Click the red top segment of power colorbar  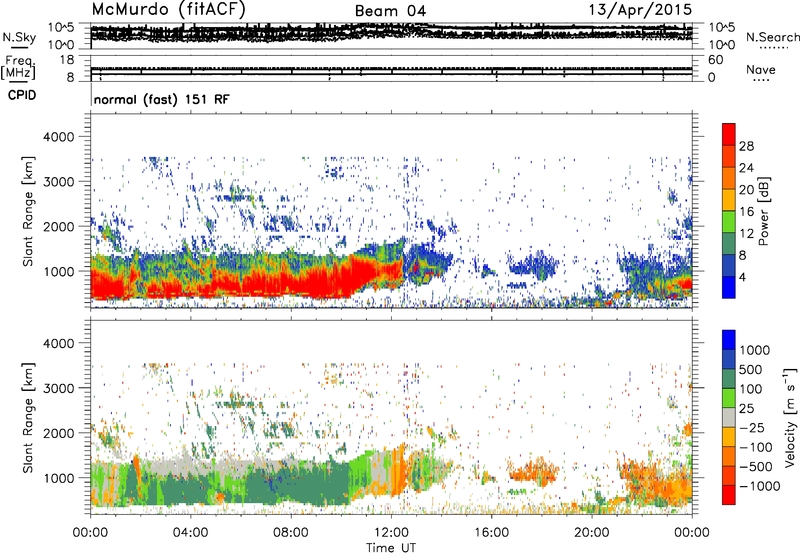click(x=729, y=135)
